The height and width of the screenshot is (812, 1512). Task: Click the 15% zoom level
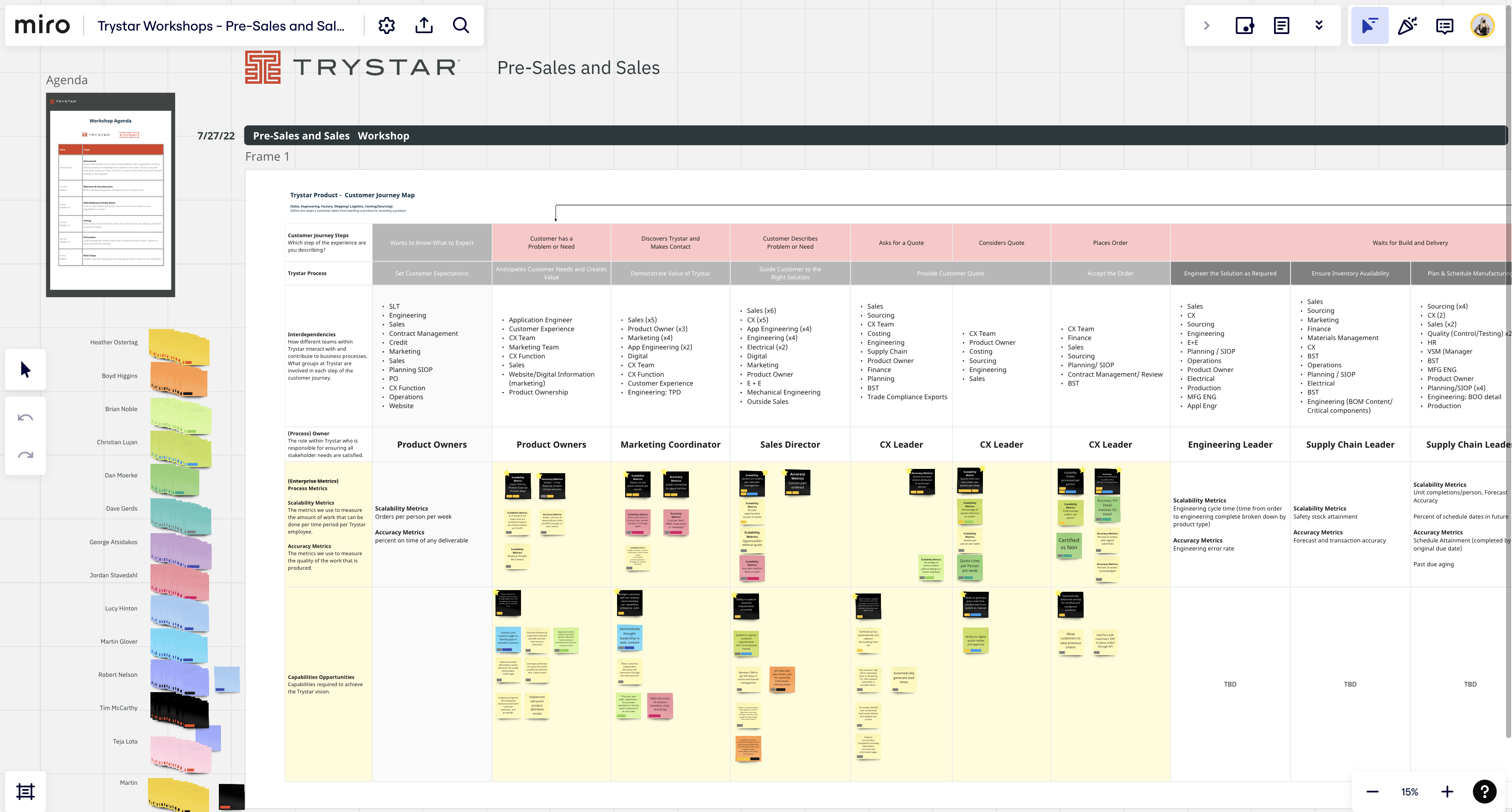coord(1409,792)
